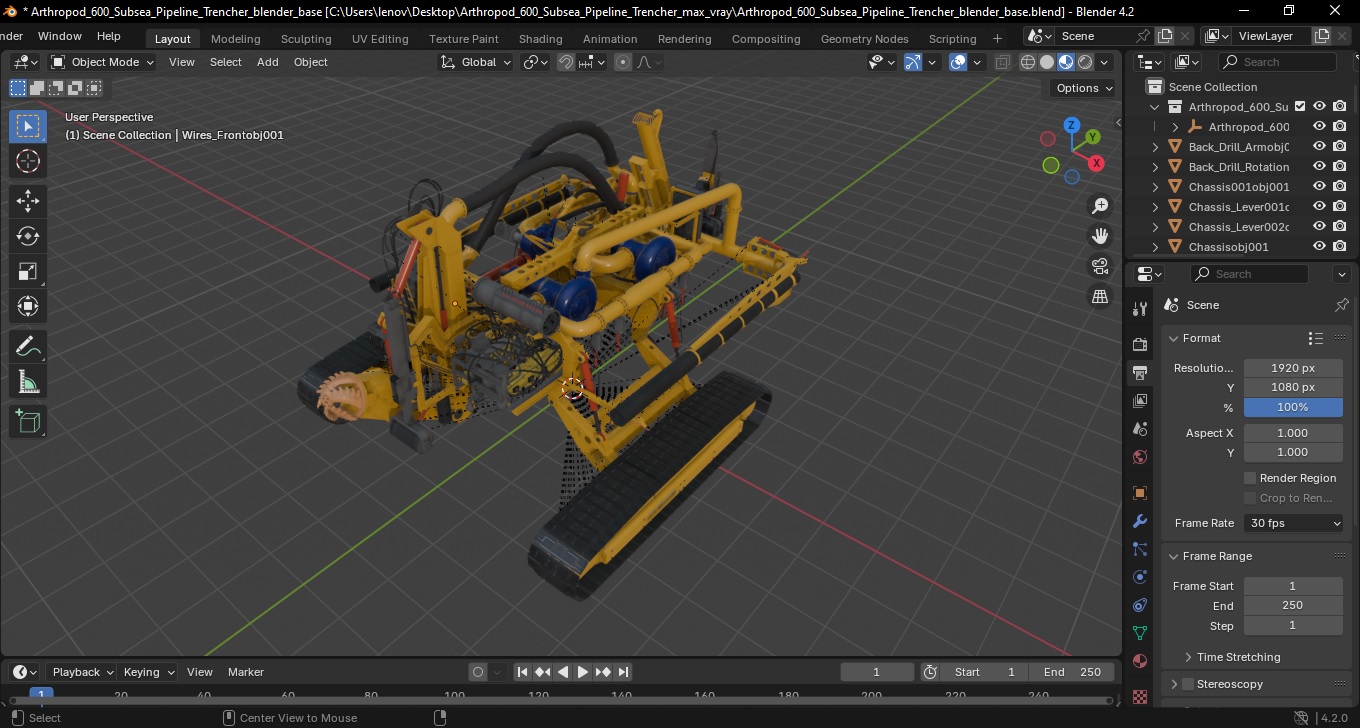Viewport: 1360px width, 728px height.
Task: Activate the Annotate pencil tool
Action: 28,347
